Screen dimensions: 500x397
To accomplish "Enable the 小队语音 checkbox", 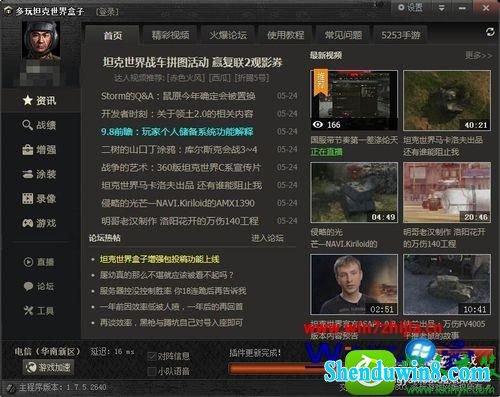I will tap(152, 371).
